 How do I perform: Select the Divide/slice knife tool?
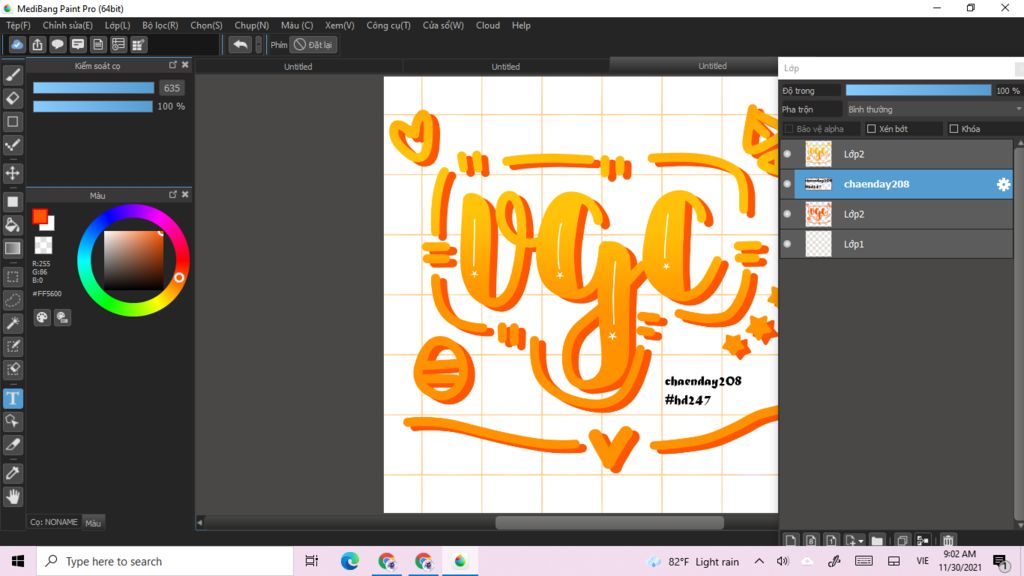click(x=13, y=445)
